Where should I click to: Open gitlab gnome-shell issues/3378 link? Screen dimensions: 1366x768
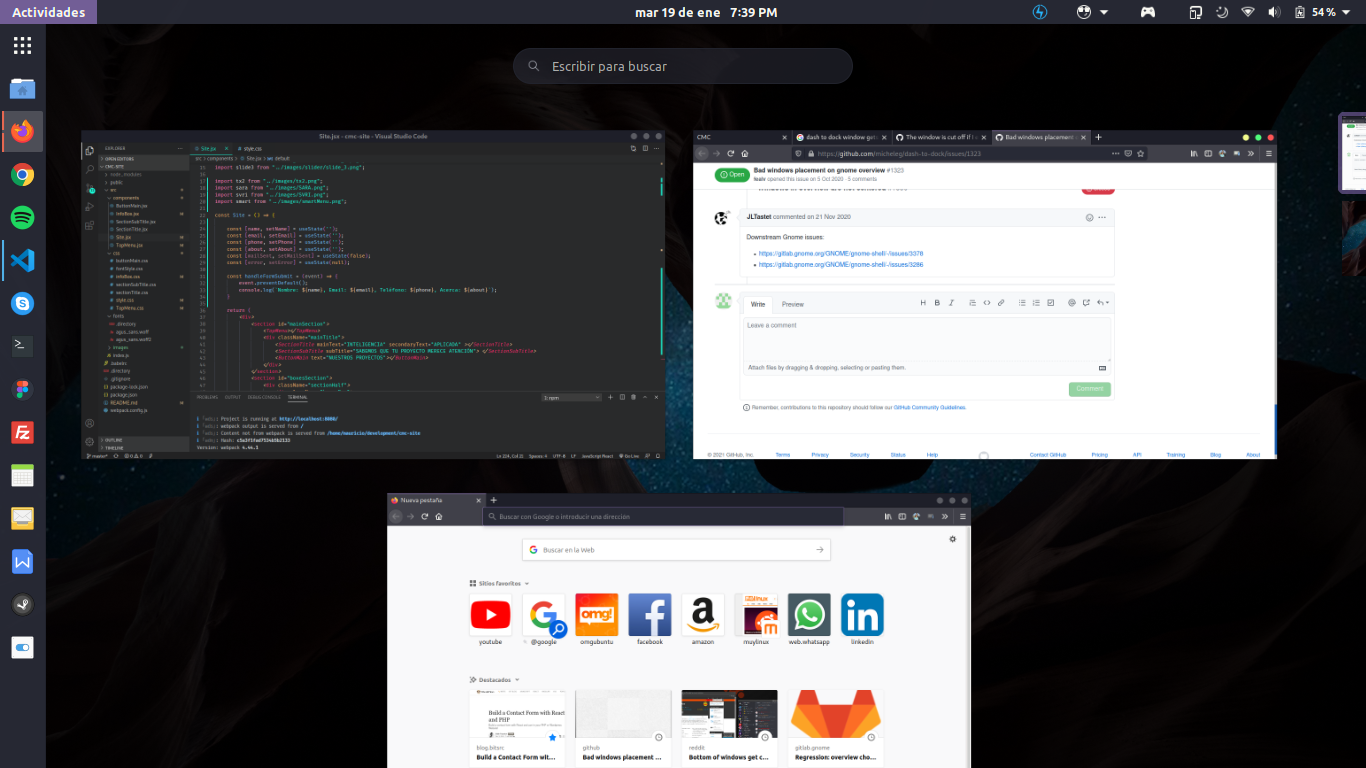[841, 254]
